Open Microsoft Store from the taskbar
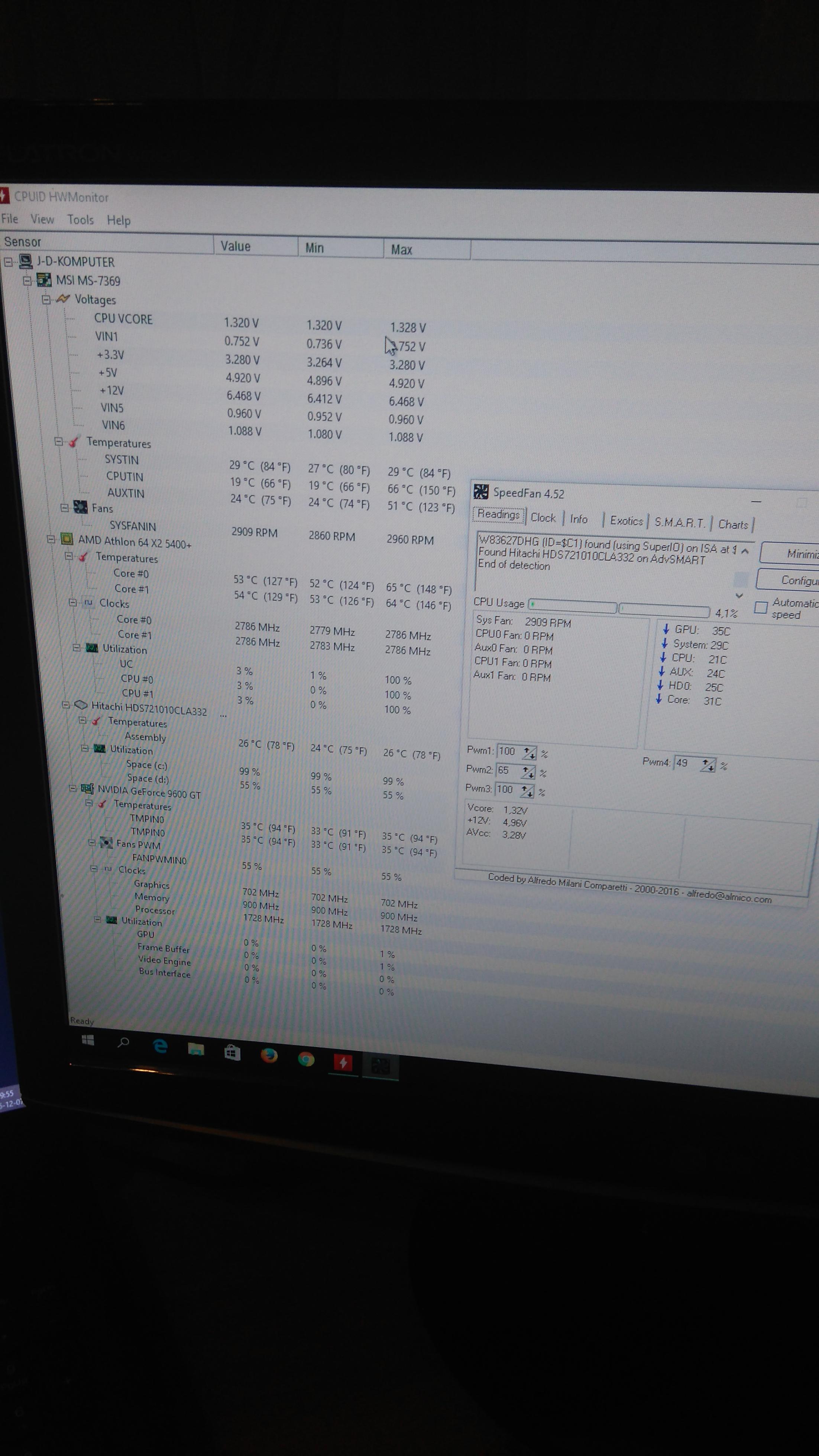Viewport: 819px width, 1456px height. [232, 1052]
